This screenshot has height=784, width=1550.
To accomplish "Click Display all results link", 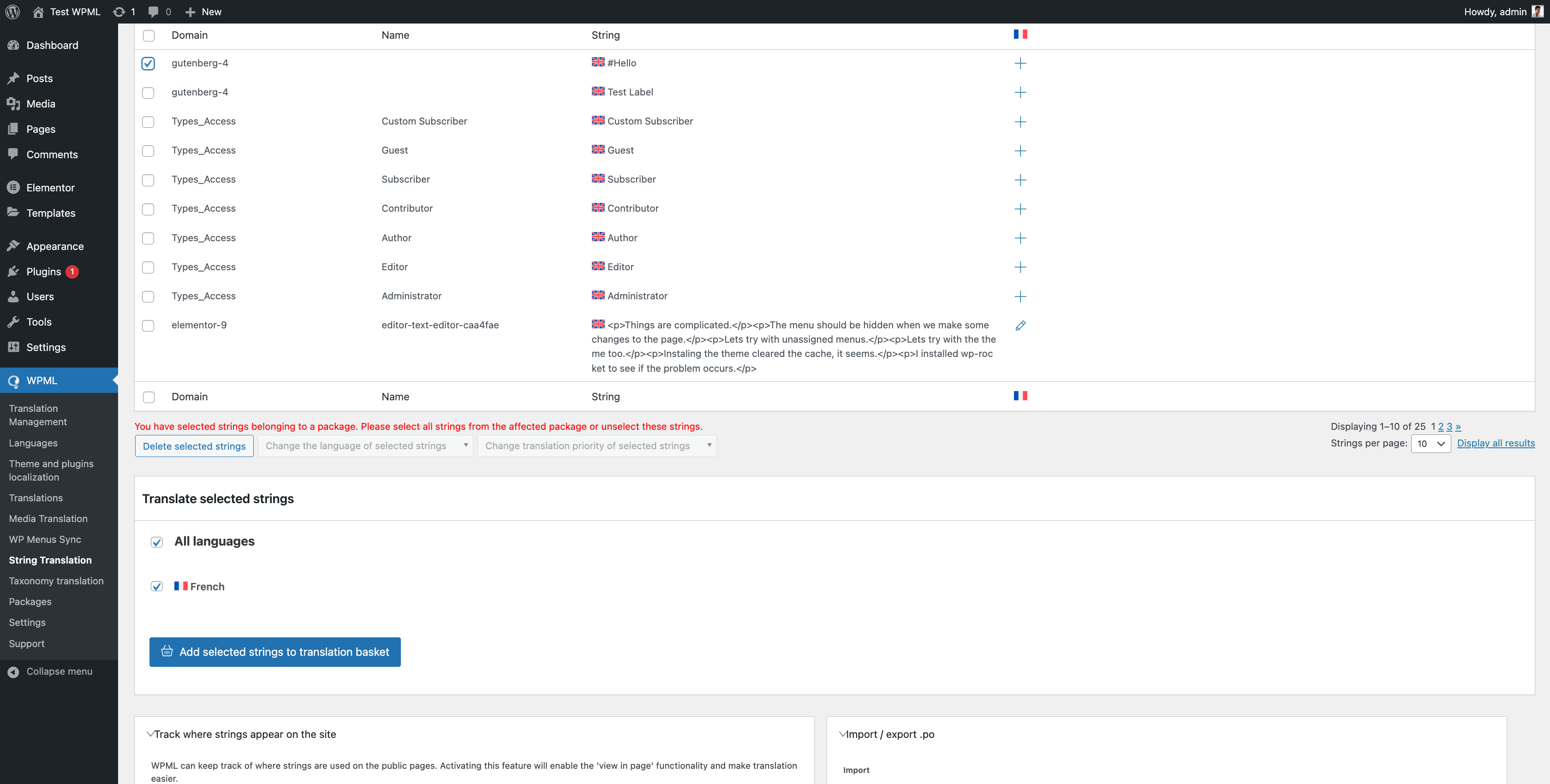I will pyautogui.click(x=1496, y=443).
